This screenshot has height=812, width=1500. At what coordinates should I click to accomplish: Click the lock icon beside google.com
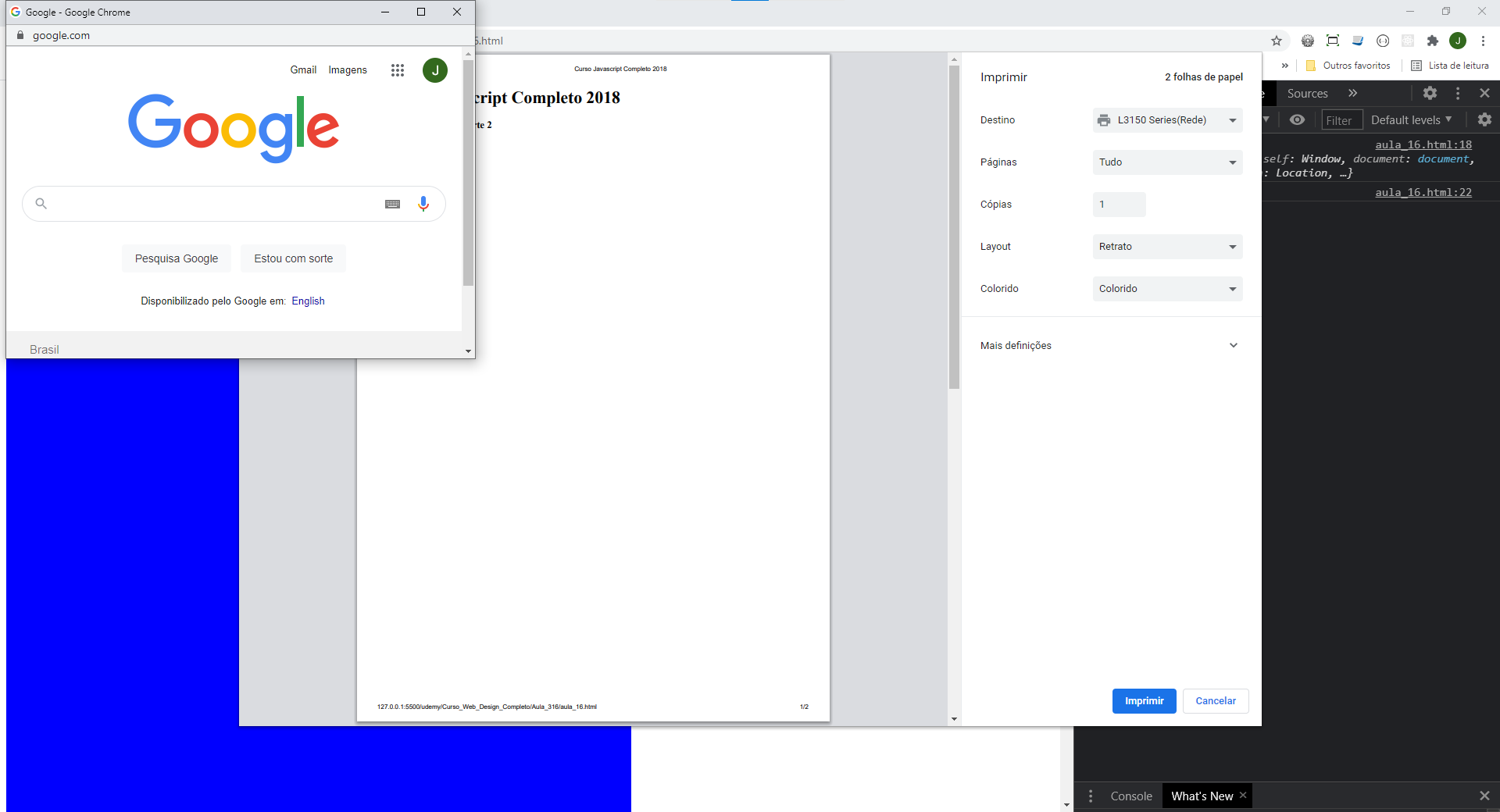(20, 35)
